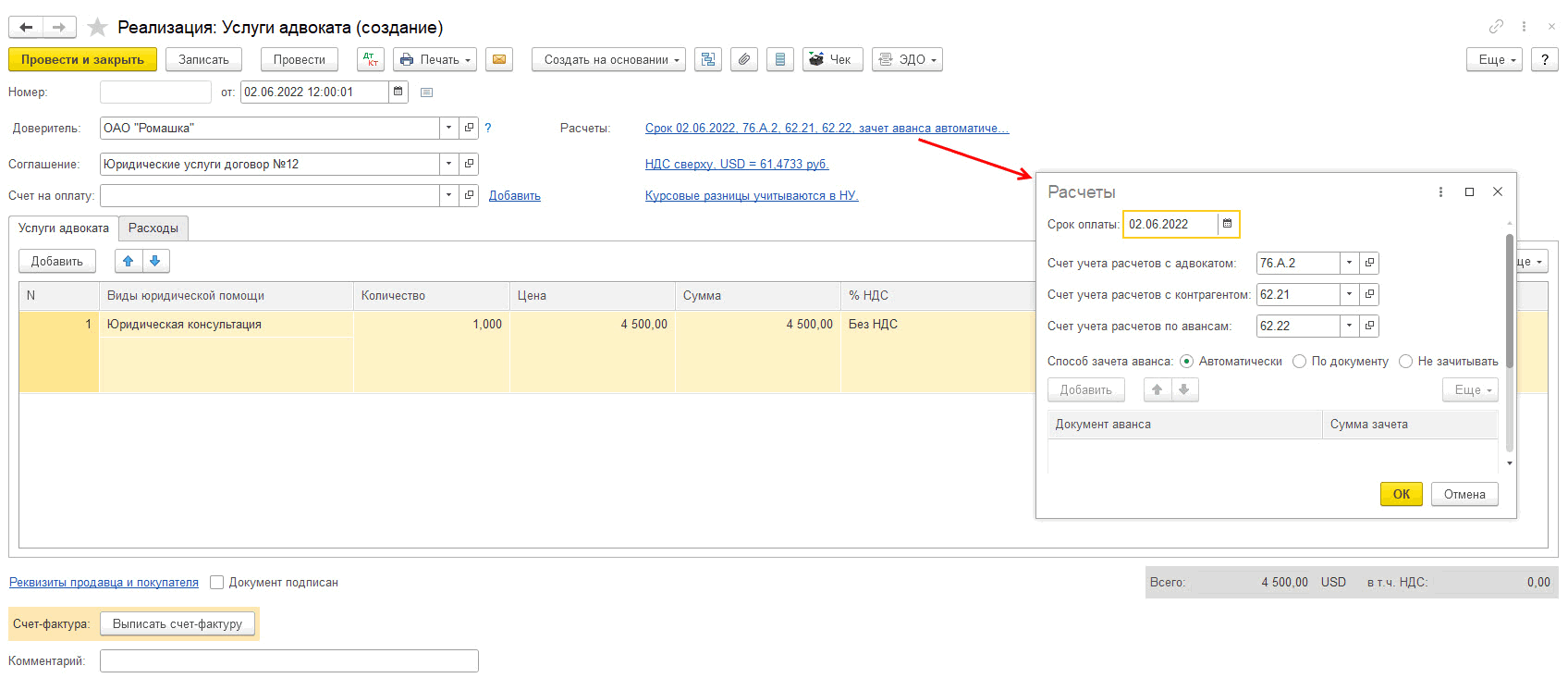Image resolution: width=1568 pixels, height=678 pixels.
Task: Open Реквизиты продавца и покупателя link
Action: coord(104,583)
